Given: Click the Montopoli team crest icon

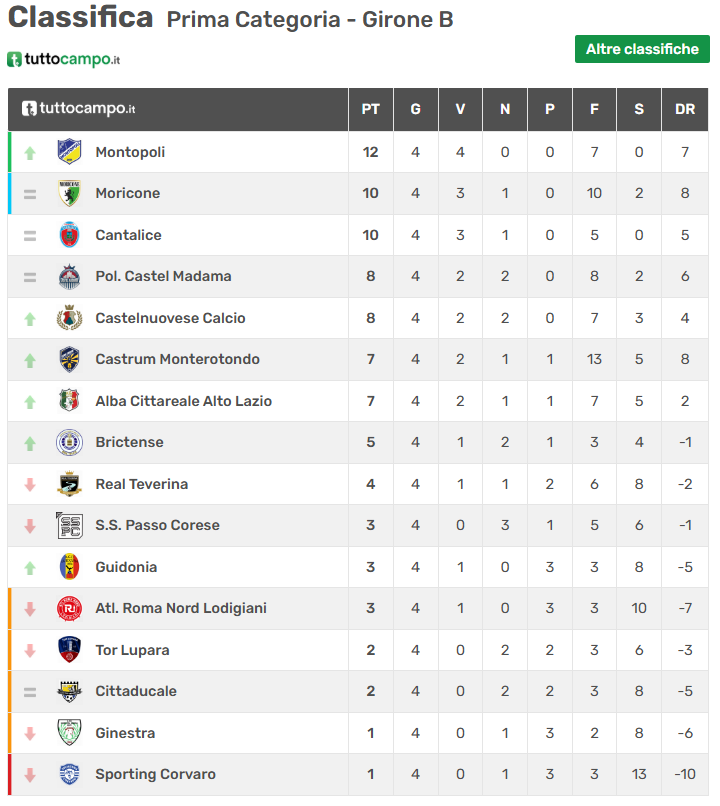Looking at the screenshot, I should 68,152.
